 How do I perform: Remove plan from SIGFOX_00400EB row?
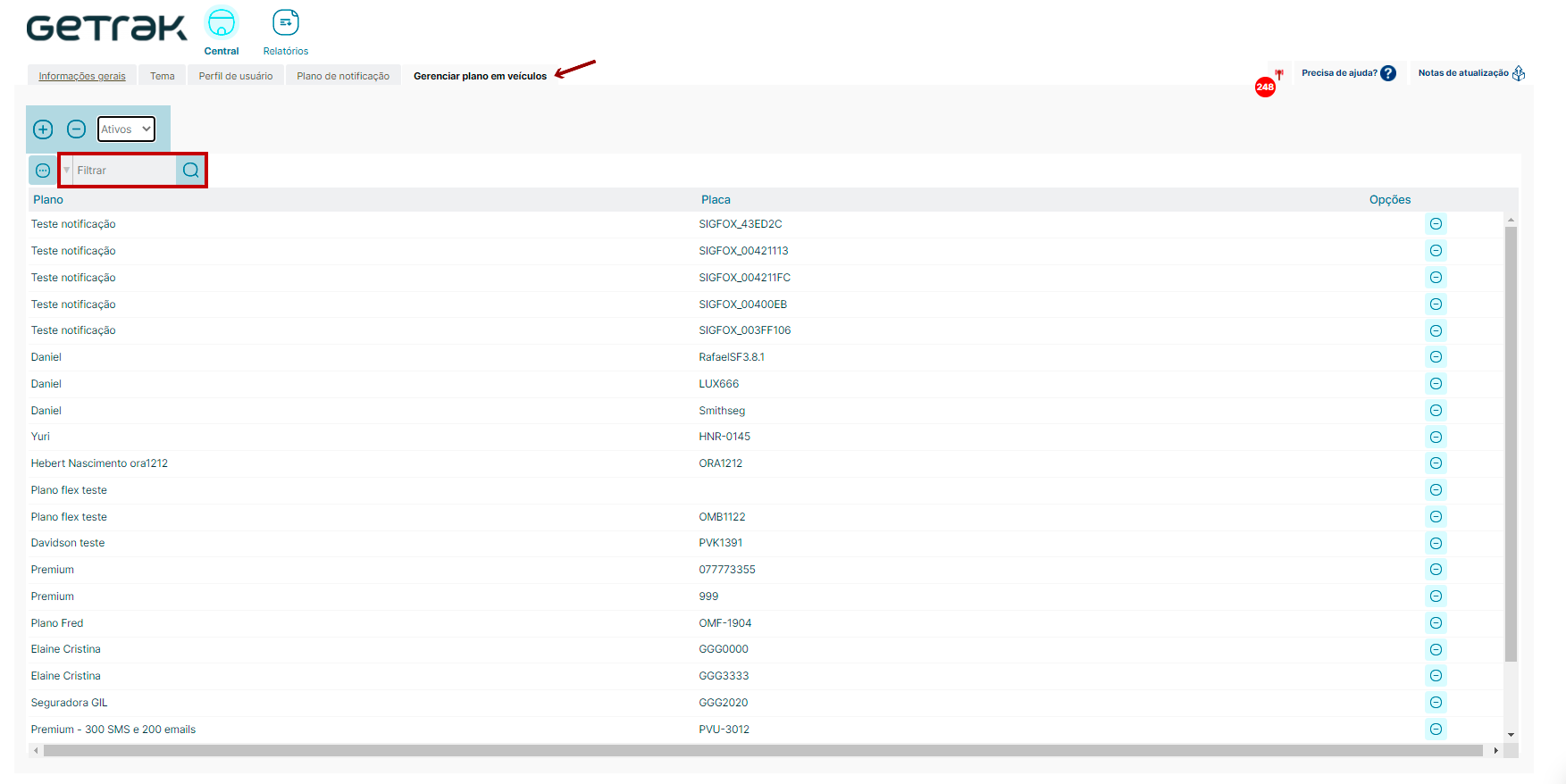coord(1436,304)
